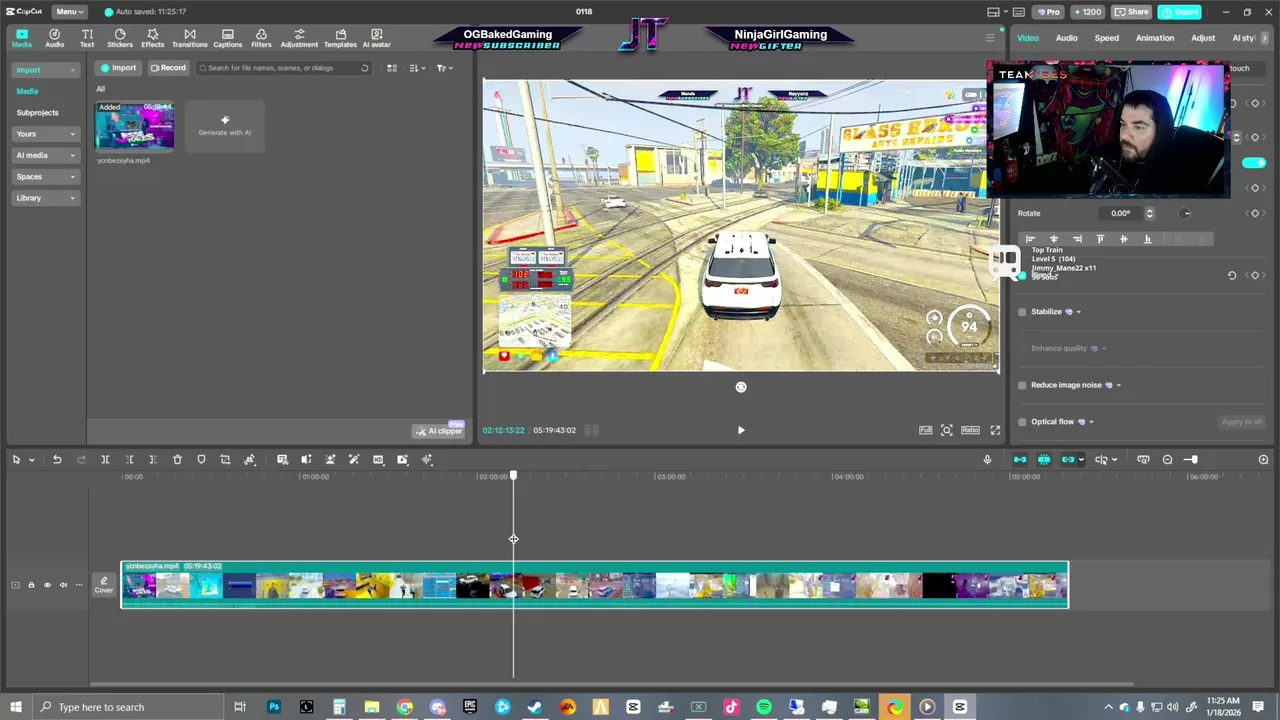
Task: Switch to the Audio inspector tab
Action: click(x=1067, y=38)
